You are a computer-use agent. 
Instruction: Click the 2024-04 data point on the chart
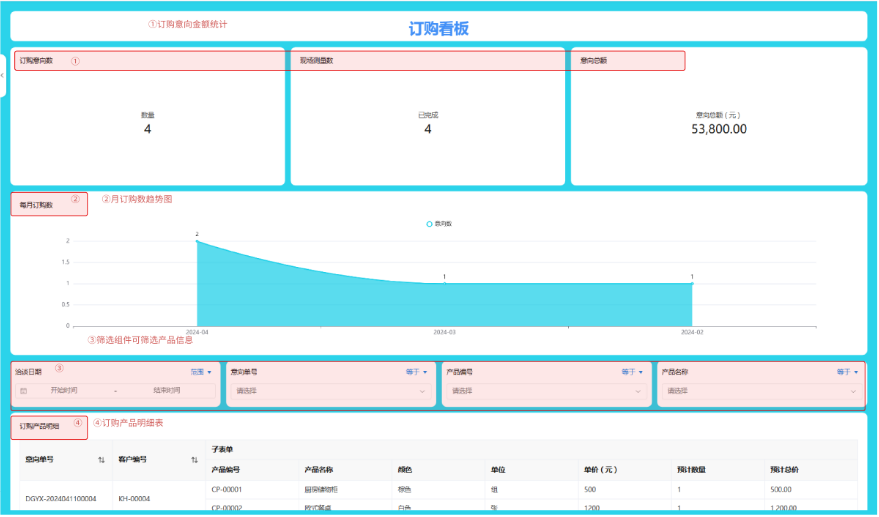click(x=197, y=241)
